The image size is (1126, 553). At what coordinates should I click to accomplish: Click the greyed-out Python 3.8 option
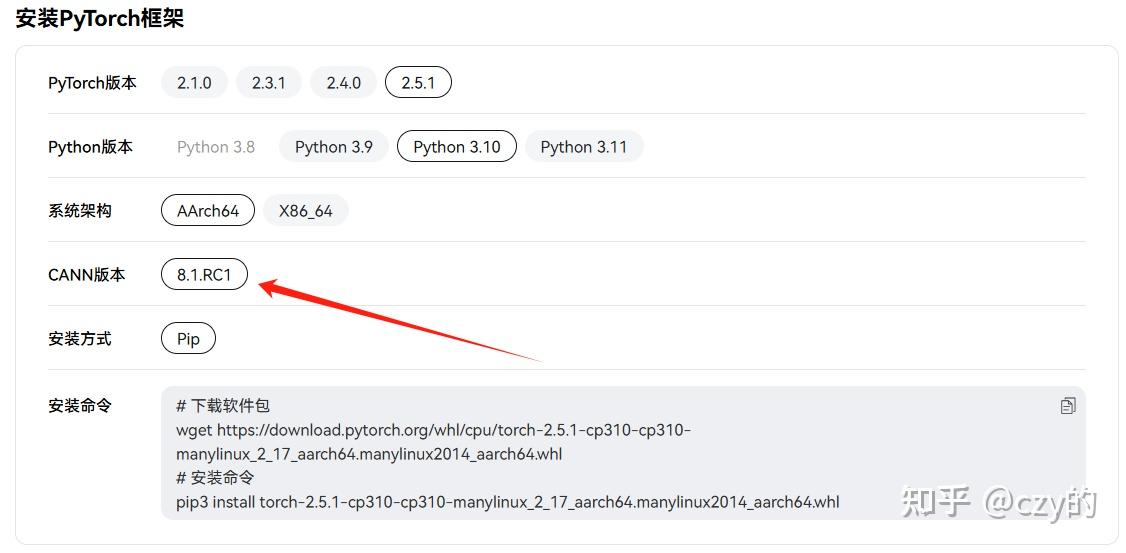pos(216,147)
